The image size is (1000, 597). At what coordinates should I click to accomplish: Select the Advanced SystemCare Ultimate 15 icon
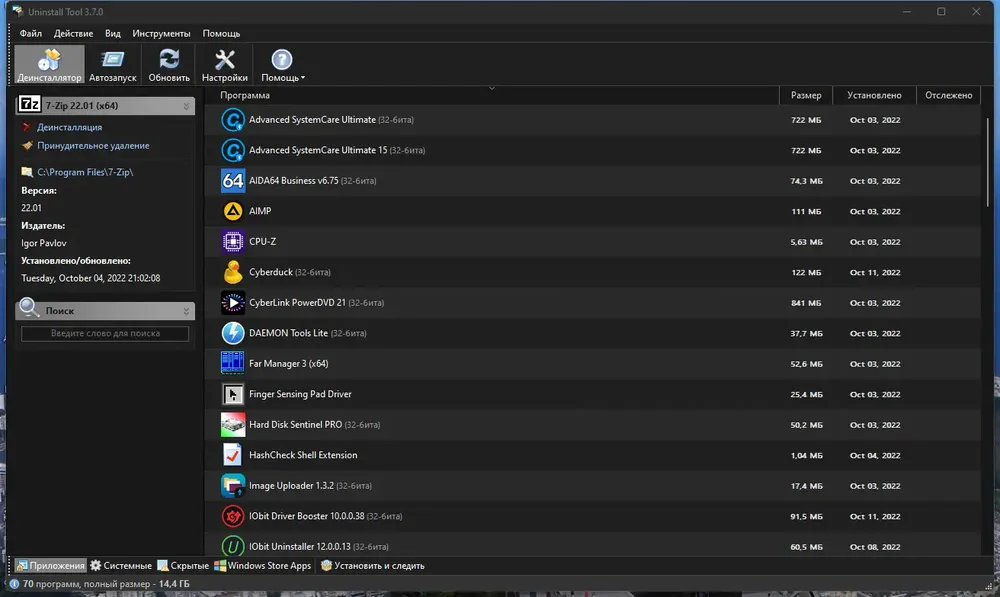click(233, 151)
